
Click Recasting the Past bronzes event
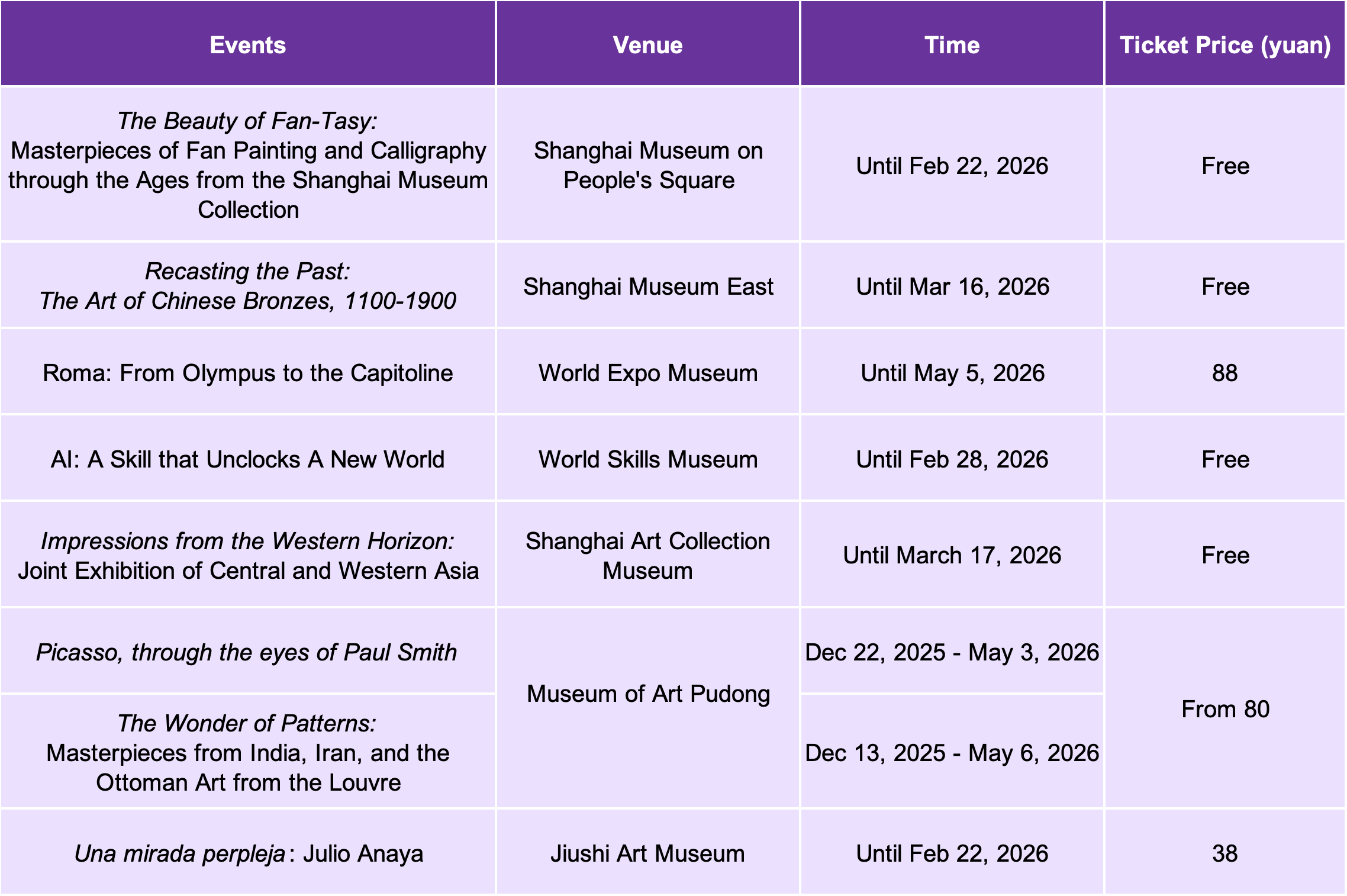click(x=249, y=286)
